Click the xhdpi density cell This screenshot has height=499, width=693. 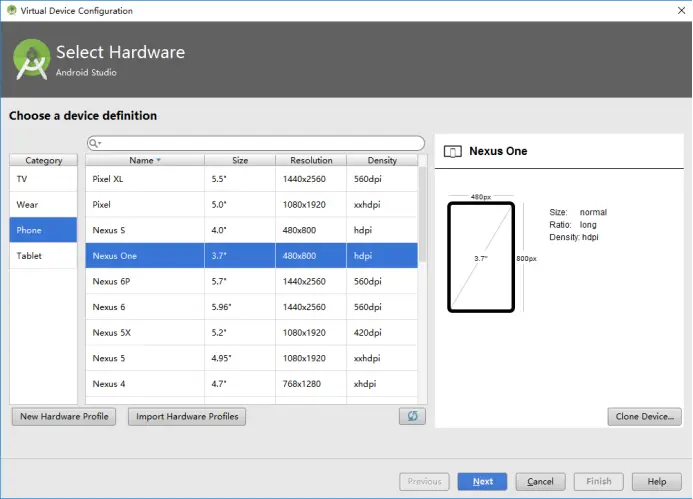(x=382, y=384)
